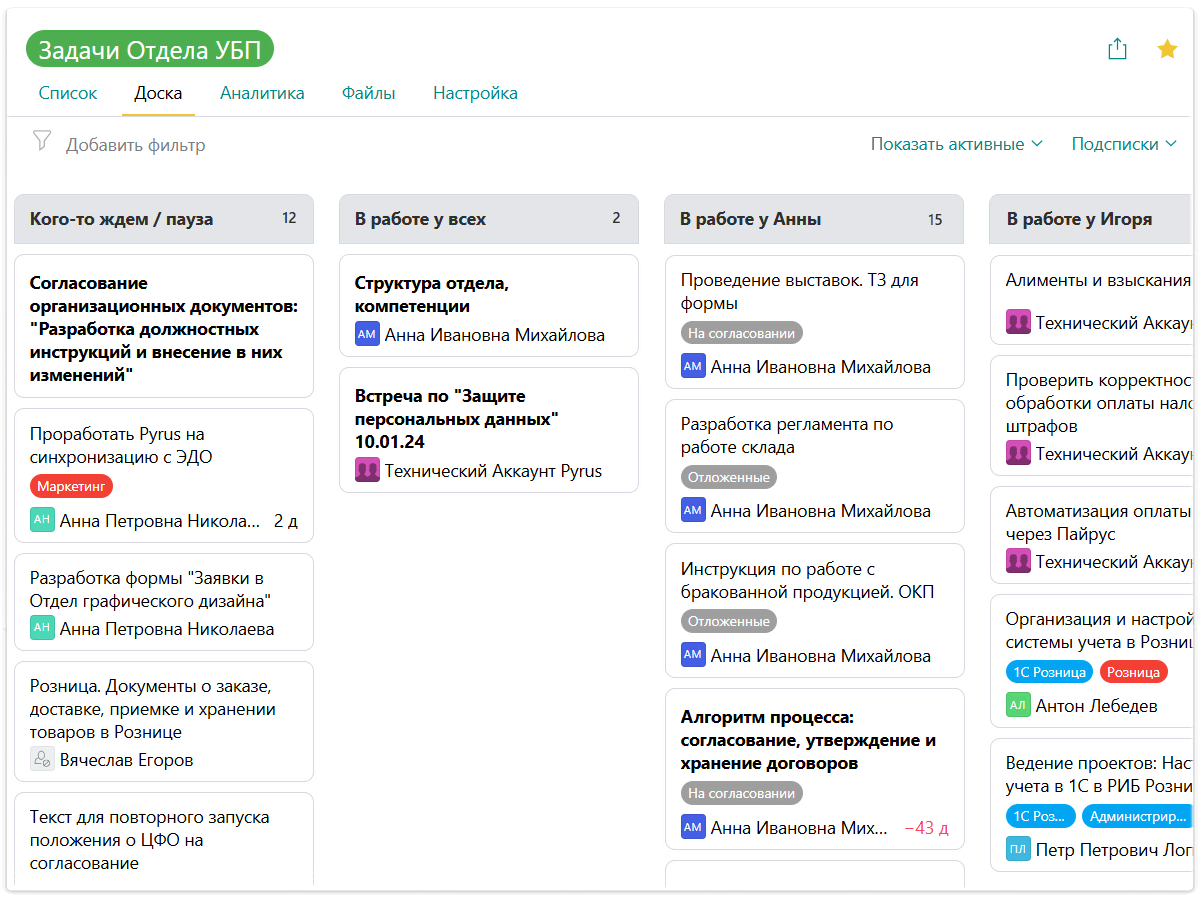Image resolution: width=1200 pixels, height=900 pixels.
Task: Click the Добавить фильтр field
Action: point(136,145)
